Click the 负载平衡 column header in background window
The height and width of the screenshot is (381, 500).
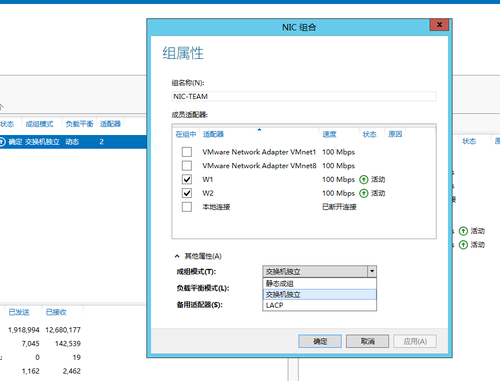click(x=79, y=124)
